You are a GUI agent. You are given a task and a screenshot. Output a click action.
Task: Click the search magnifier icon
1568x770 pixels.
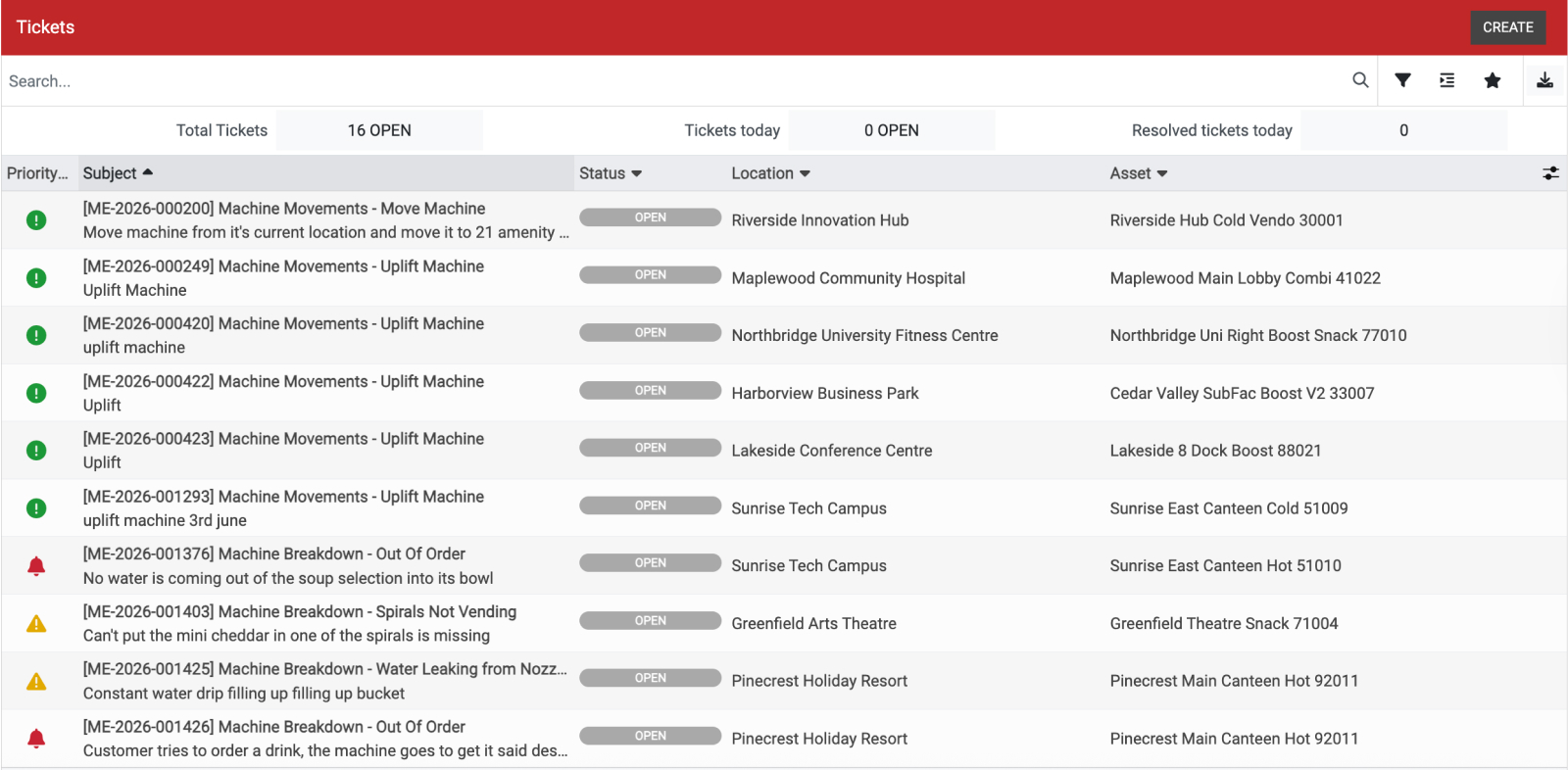tap(1360, 80)
